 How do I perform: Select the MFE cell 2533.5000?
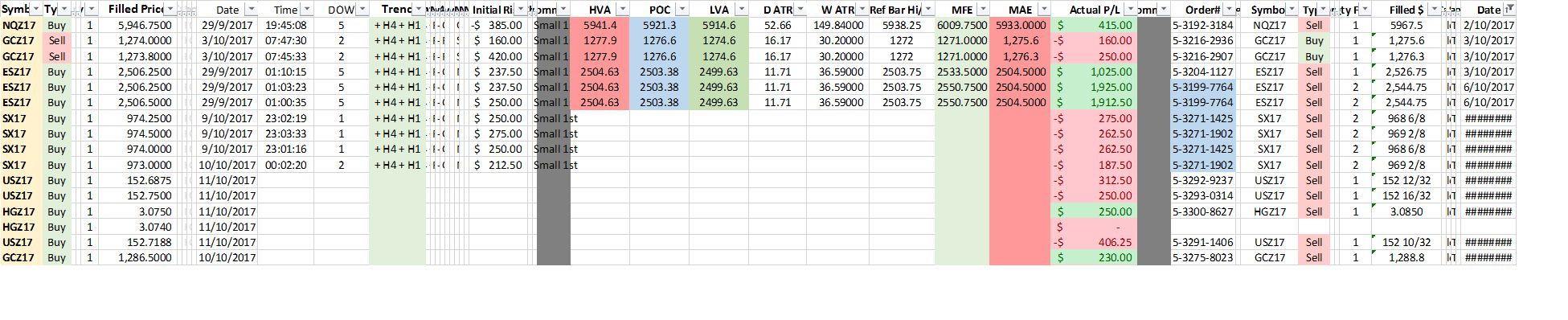(x=962, y=72)
